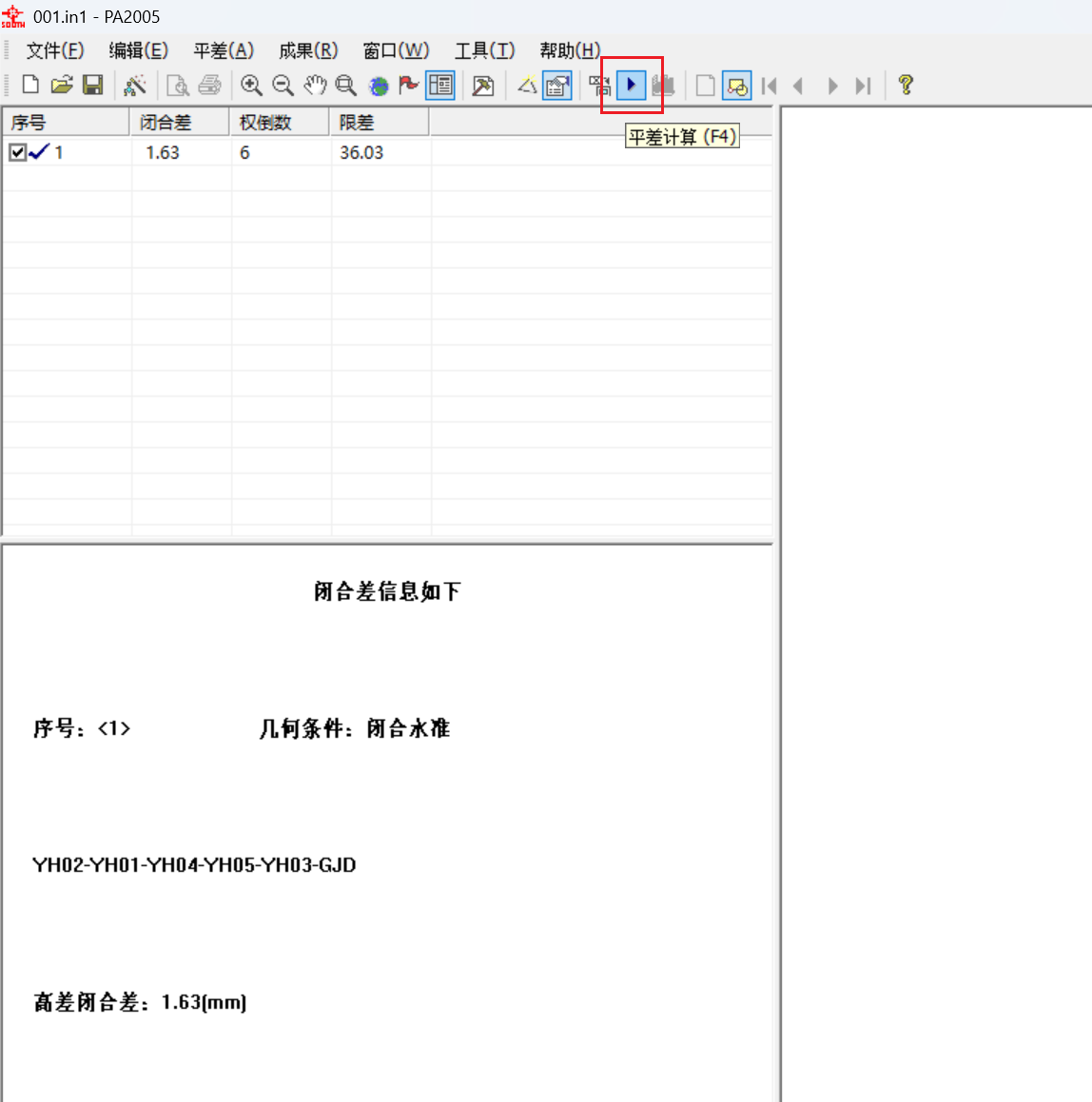Click the grayed bar chart icon
This screenshot has width=1092, height=1102.
click(663, 85)
